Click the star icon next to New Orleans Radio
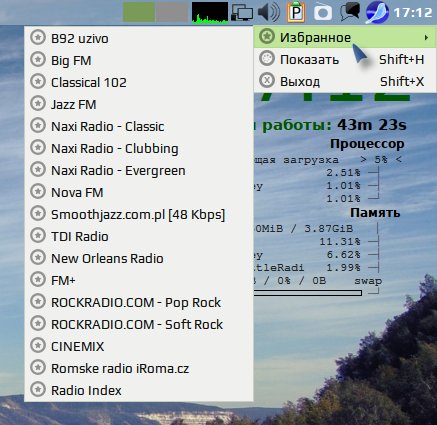 coord(38,257)
